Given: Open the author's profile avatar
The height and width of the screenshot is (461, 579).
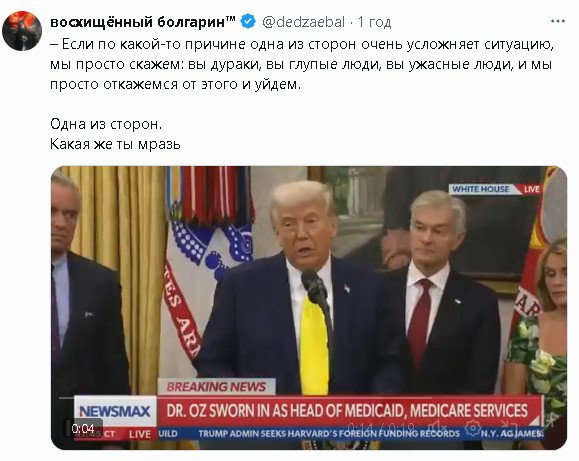Looking at the screenshot, I should coord(22,31).
